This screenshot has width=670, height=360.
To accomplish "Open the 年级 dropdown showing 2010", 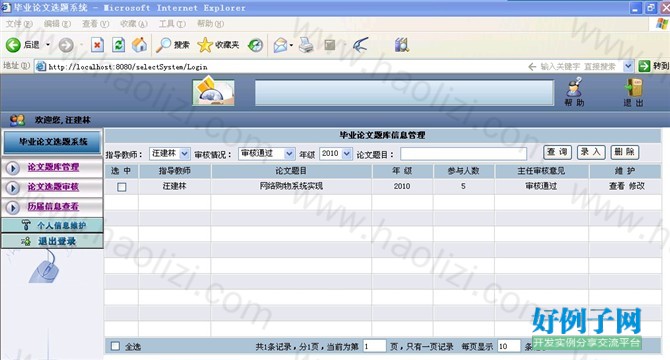I will click(x=336, y=153).
